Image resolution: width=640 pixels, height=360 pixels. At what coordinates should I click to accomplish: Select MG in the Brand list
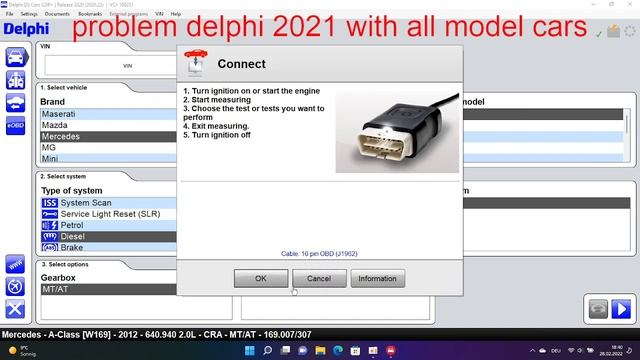click(109, 147)
